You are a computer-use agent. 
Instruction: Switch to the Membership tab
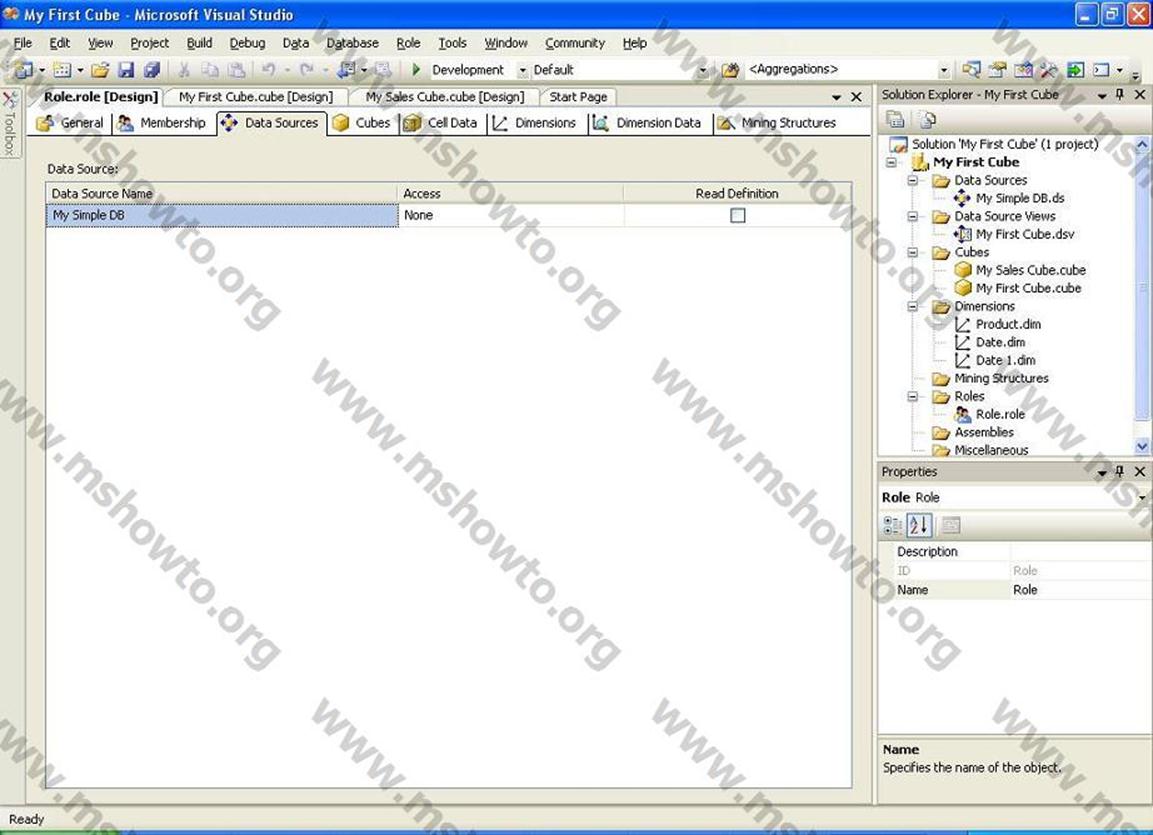point(162,123)
